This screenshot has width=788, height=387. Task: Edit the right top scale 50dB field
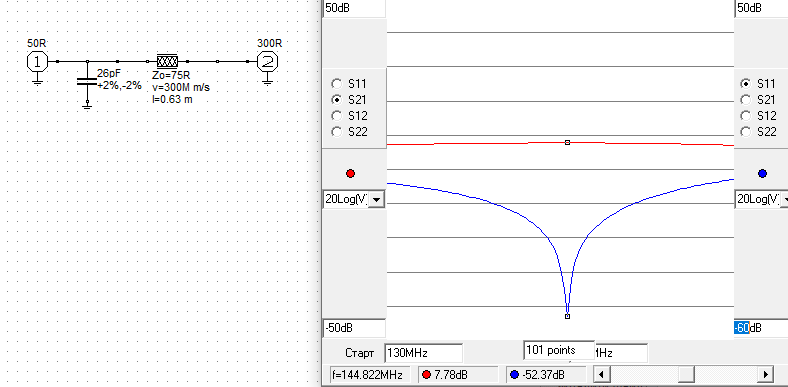point(761,9)
